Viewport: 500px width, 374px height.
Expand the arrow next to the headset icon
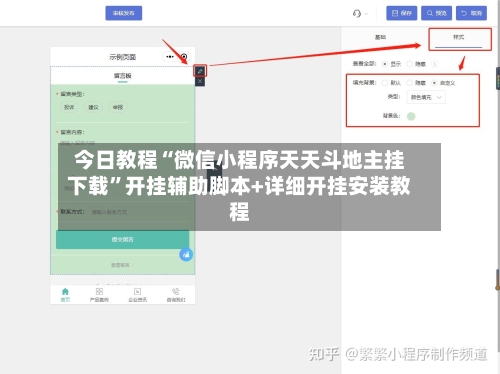tap(366, 14)
